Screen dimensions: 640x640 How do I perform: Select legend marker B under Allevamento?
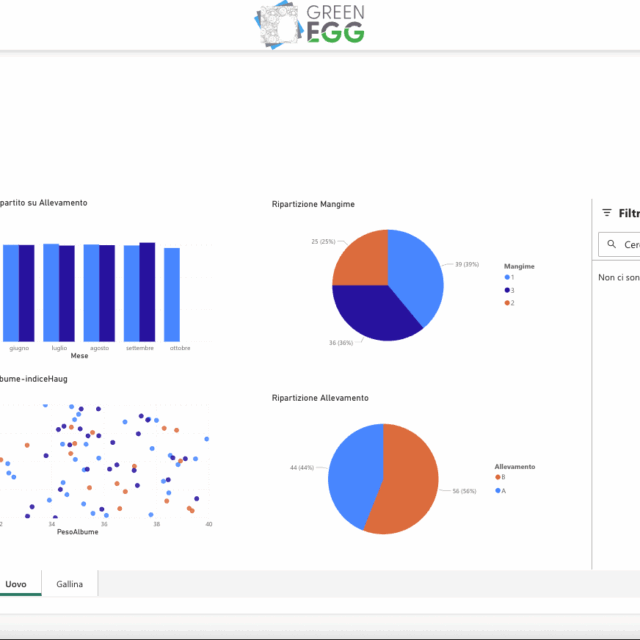[498, 478]
